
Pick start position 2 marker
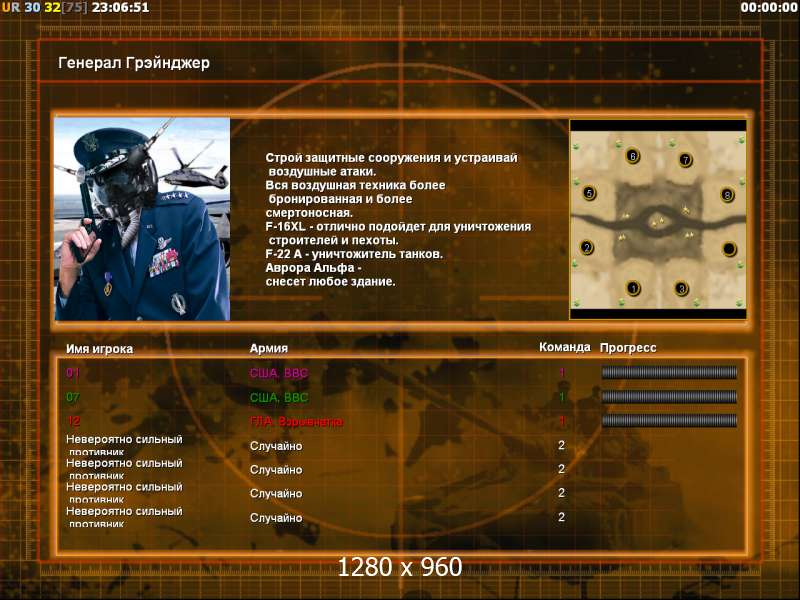coord(587,248)
